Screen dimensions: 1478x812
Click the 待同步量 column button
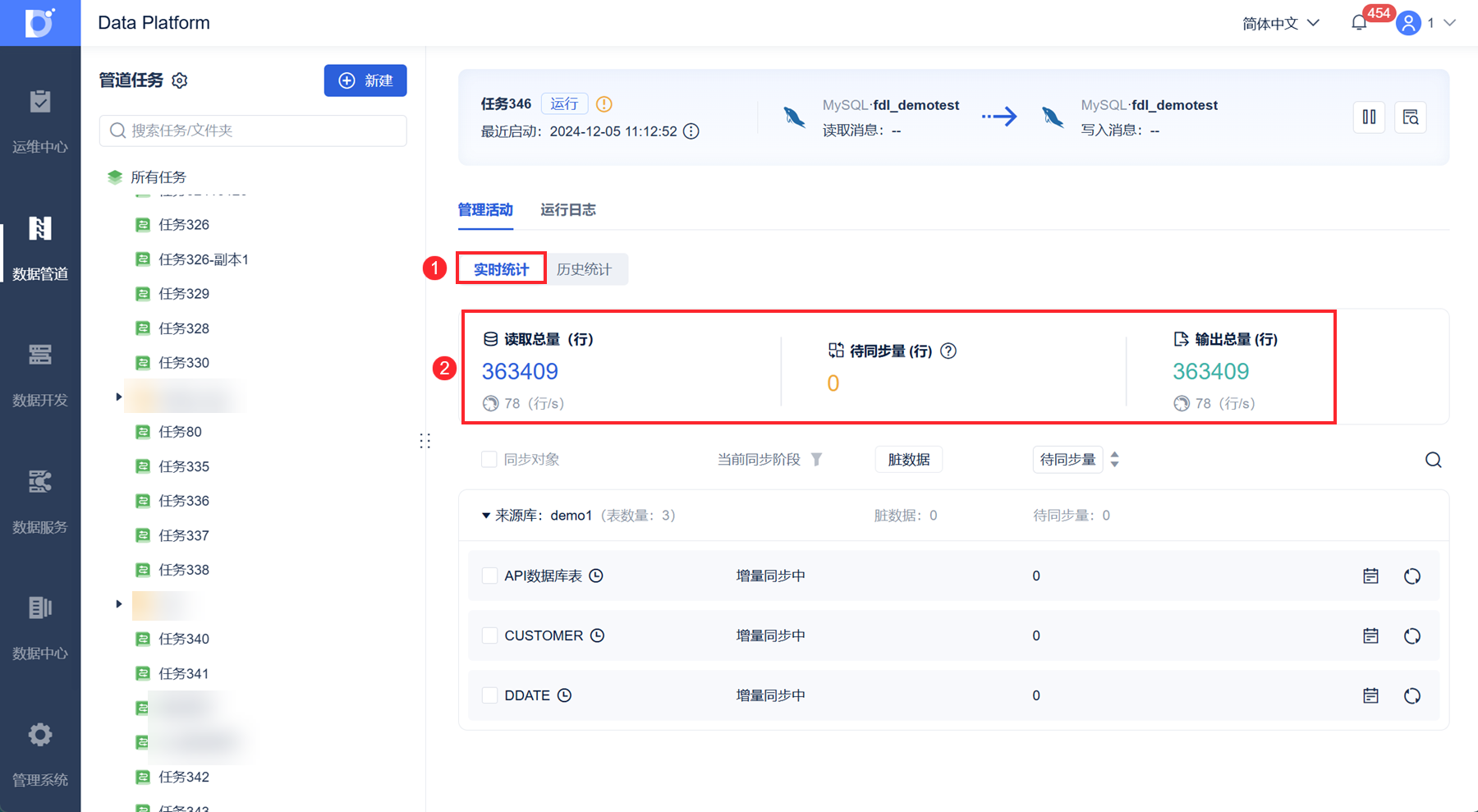click(1067, 460)
